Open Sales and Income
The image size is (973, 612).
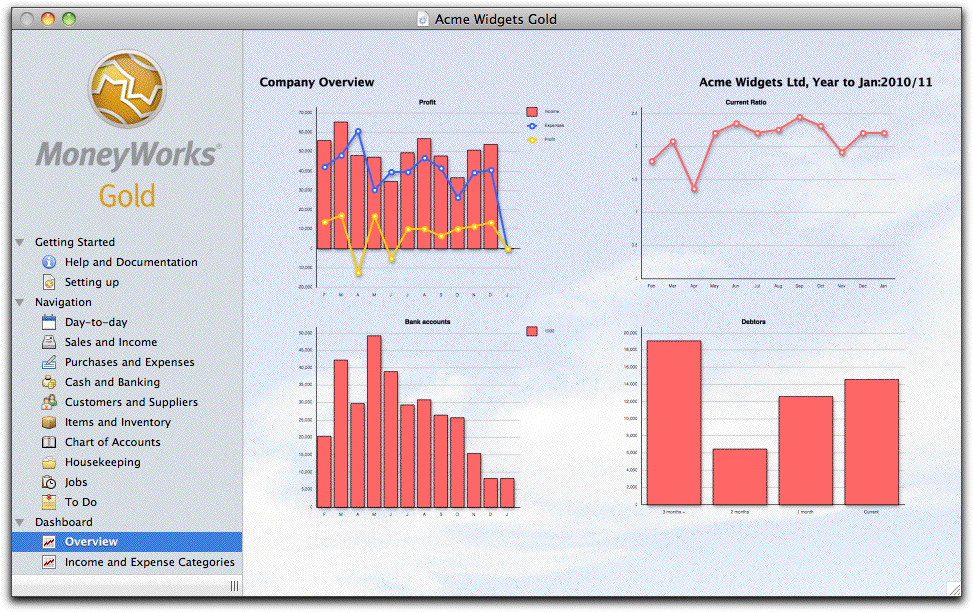tap(110, 342)
